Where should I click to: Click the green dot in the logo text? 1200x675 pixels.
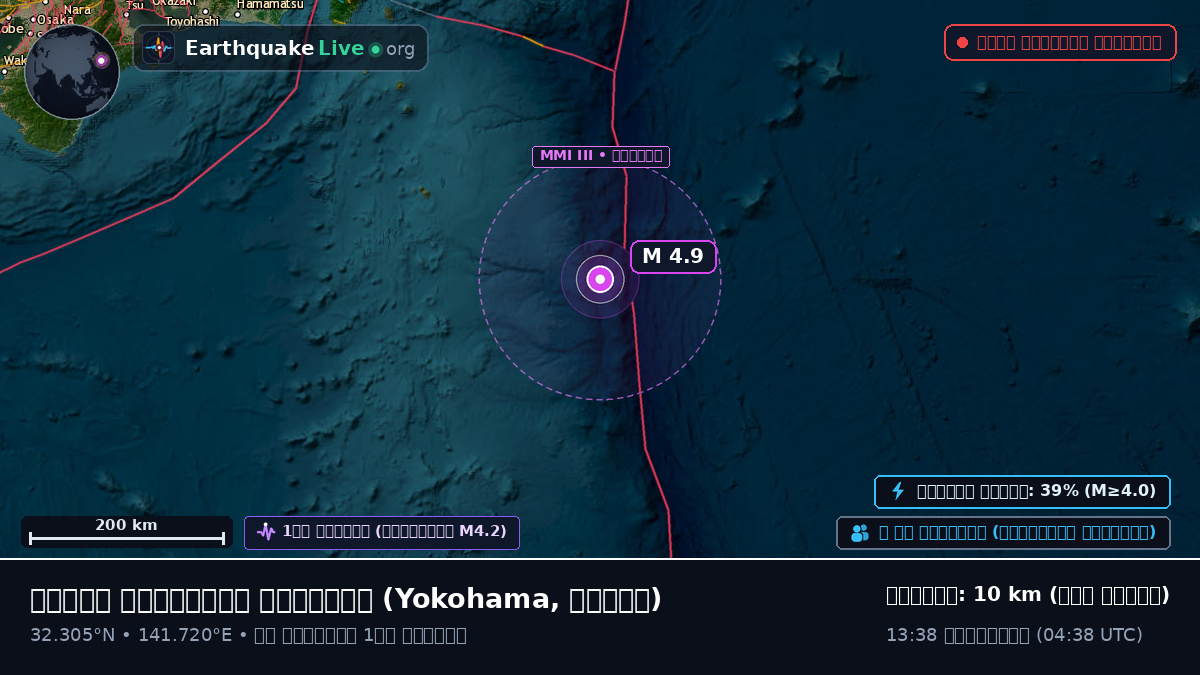(x=375, y=49)
